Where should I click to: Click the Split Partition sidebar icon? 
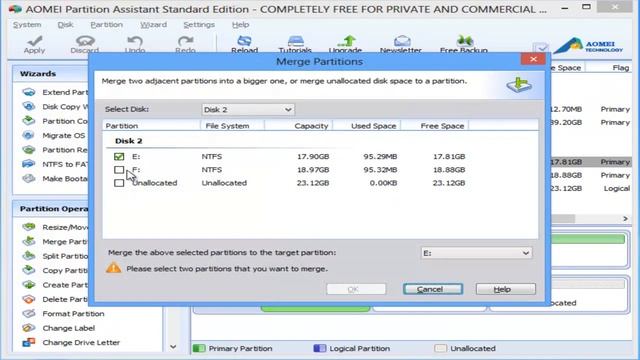click(29, 256)
